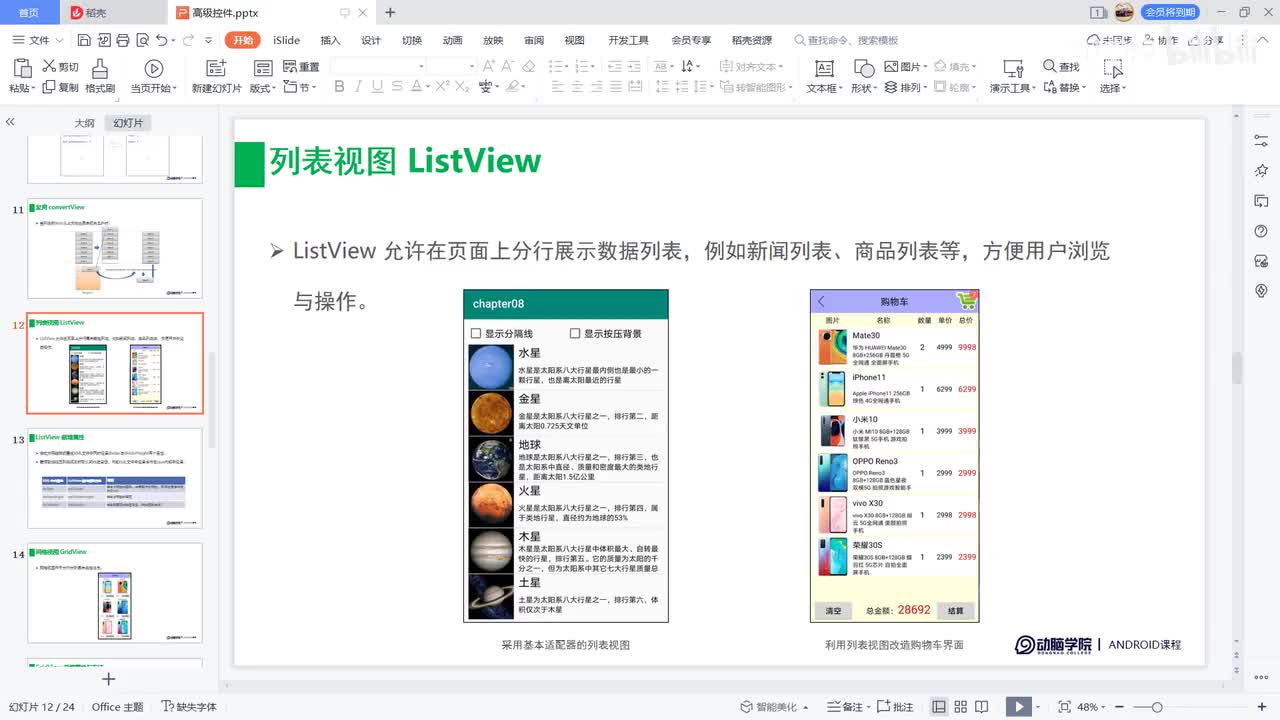
Task: Expand Replace (替换) dropdown
Action: click(x=1064, y=88)
